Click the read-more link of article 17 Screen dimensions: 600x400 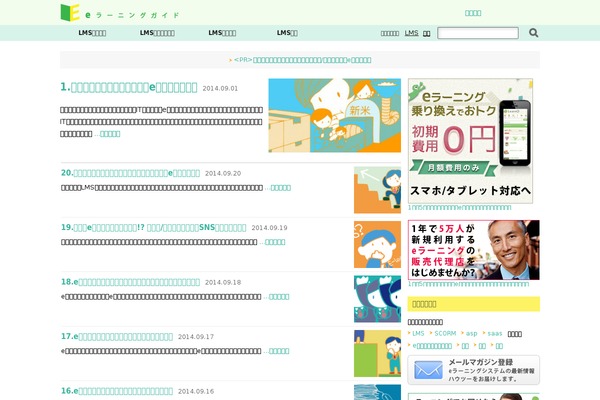click(x=279, y=351)
